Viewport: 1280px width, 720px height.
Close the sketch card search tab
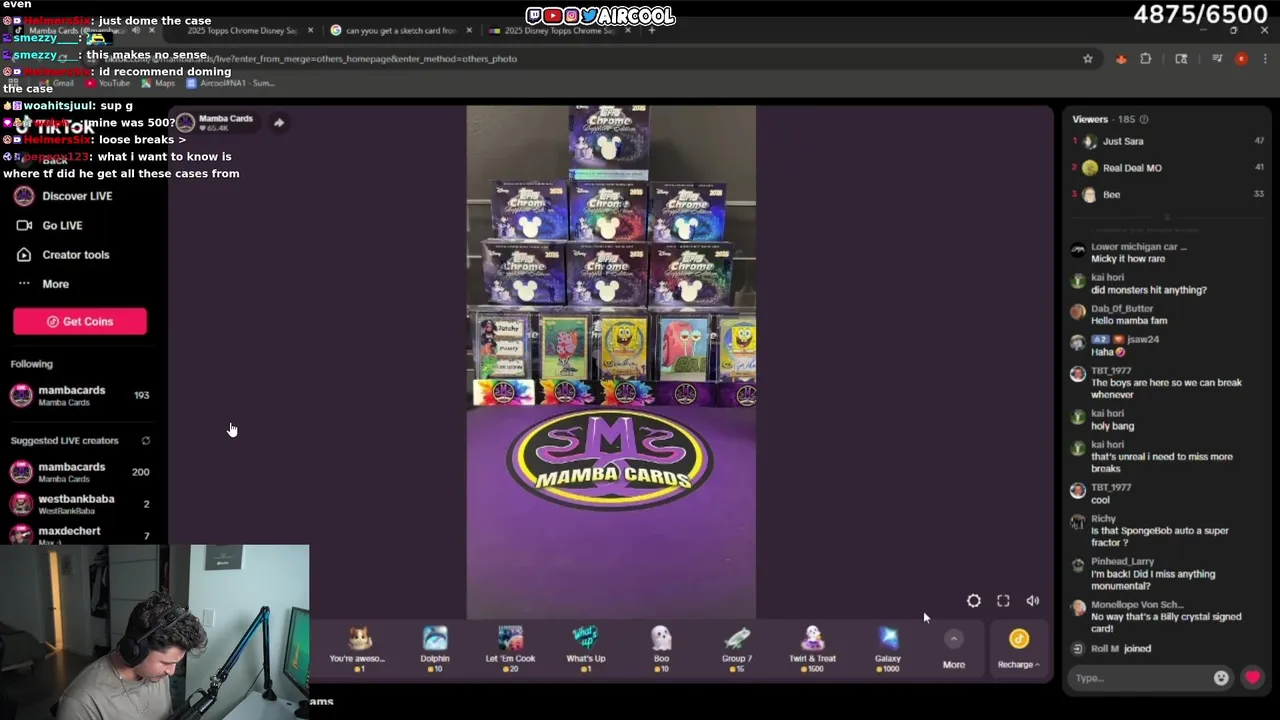(x=468, y=30)
